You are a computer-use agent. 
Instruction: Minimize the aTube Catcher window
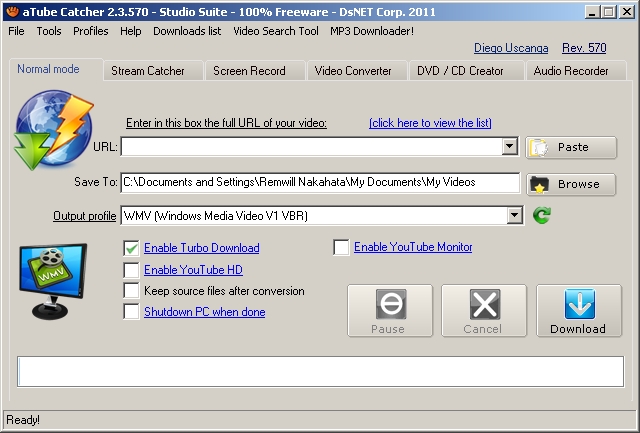(593, 11)
